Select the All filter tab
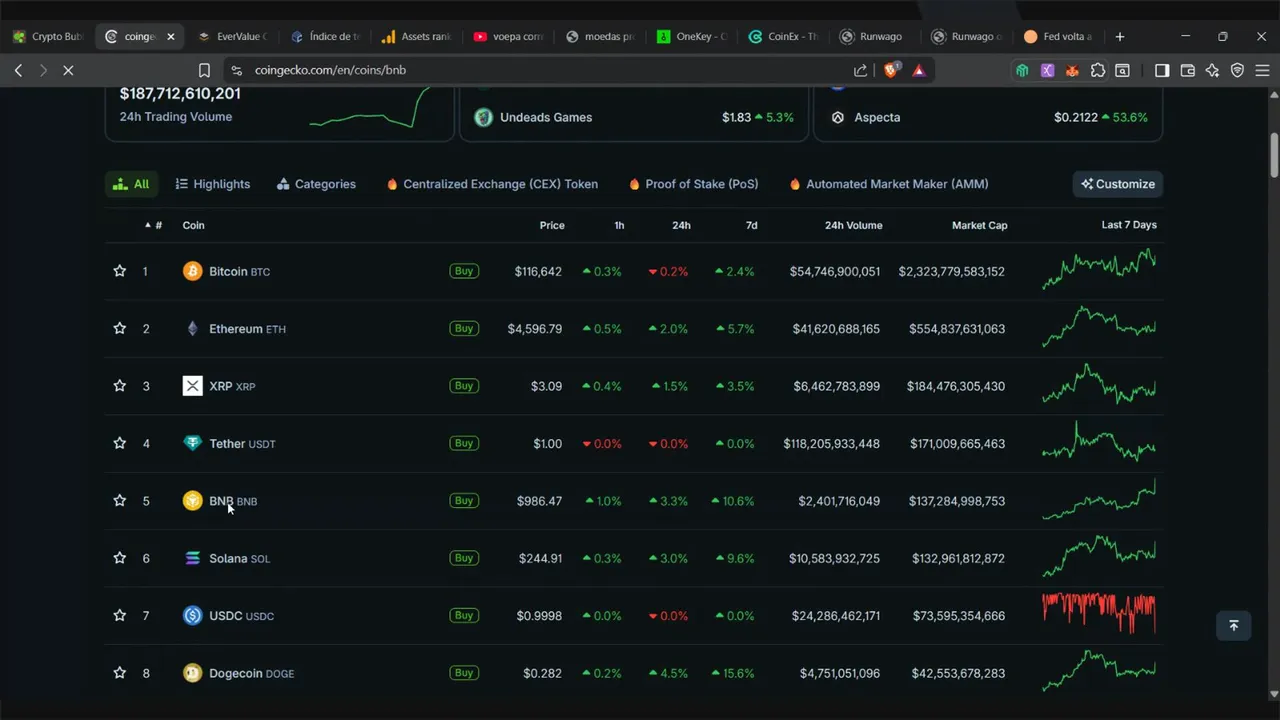Screen dimensions: 1280x720 [131, 184]
